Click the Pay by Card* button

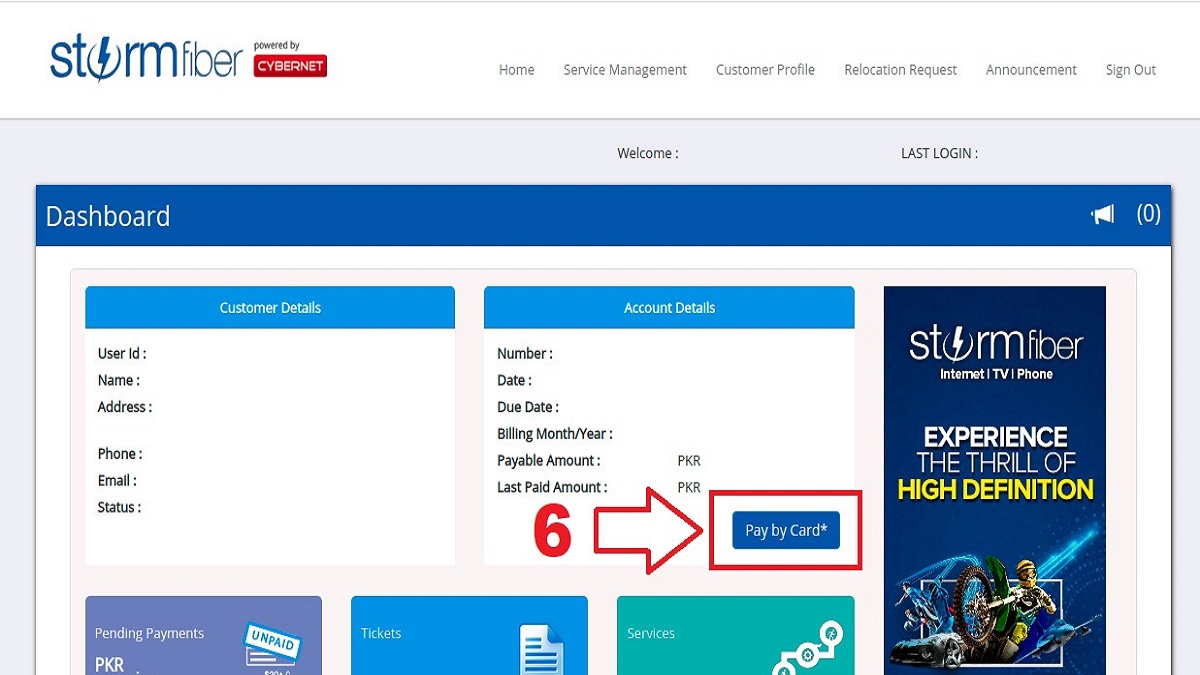(786, 530)
